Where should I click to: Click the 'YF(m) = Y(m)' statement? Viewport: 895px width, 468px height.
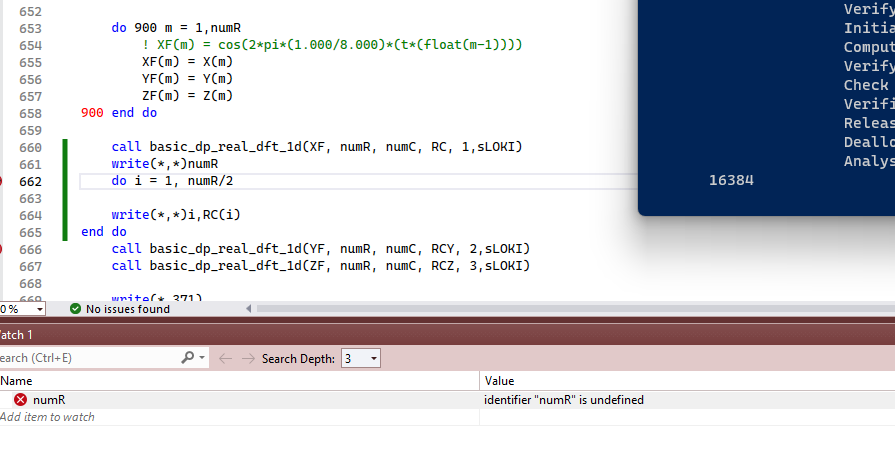click(187, 79)
